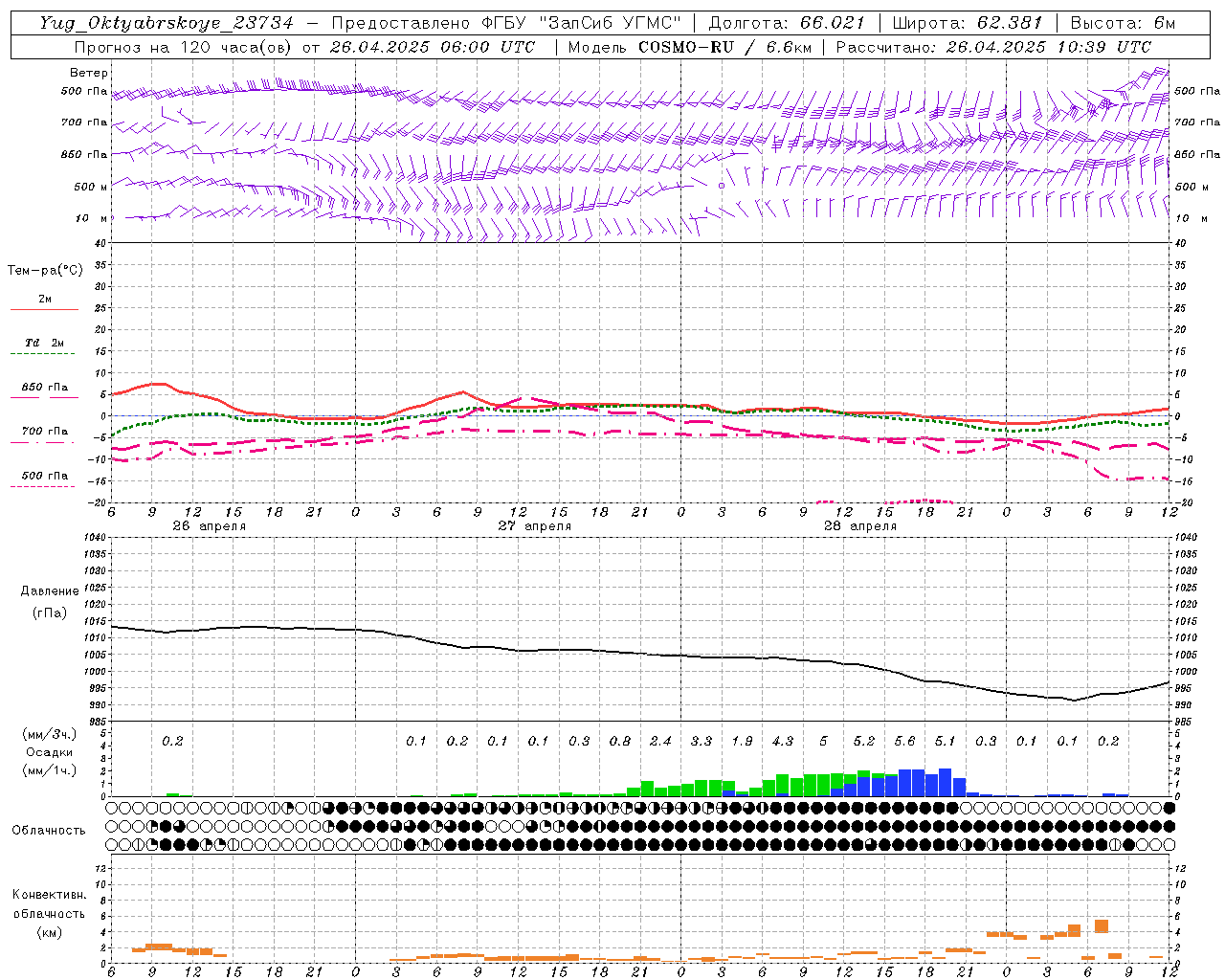Click the (мм/1ч.) unit label
Viewport: 1225px width, 980px height.
click(x=49, y=770)
